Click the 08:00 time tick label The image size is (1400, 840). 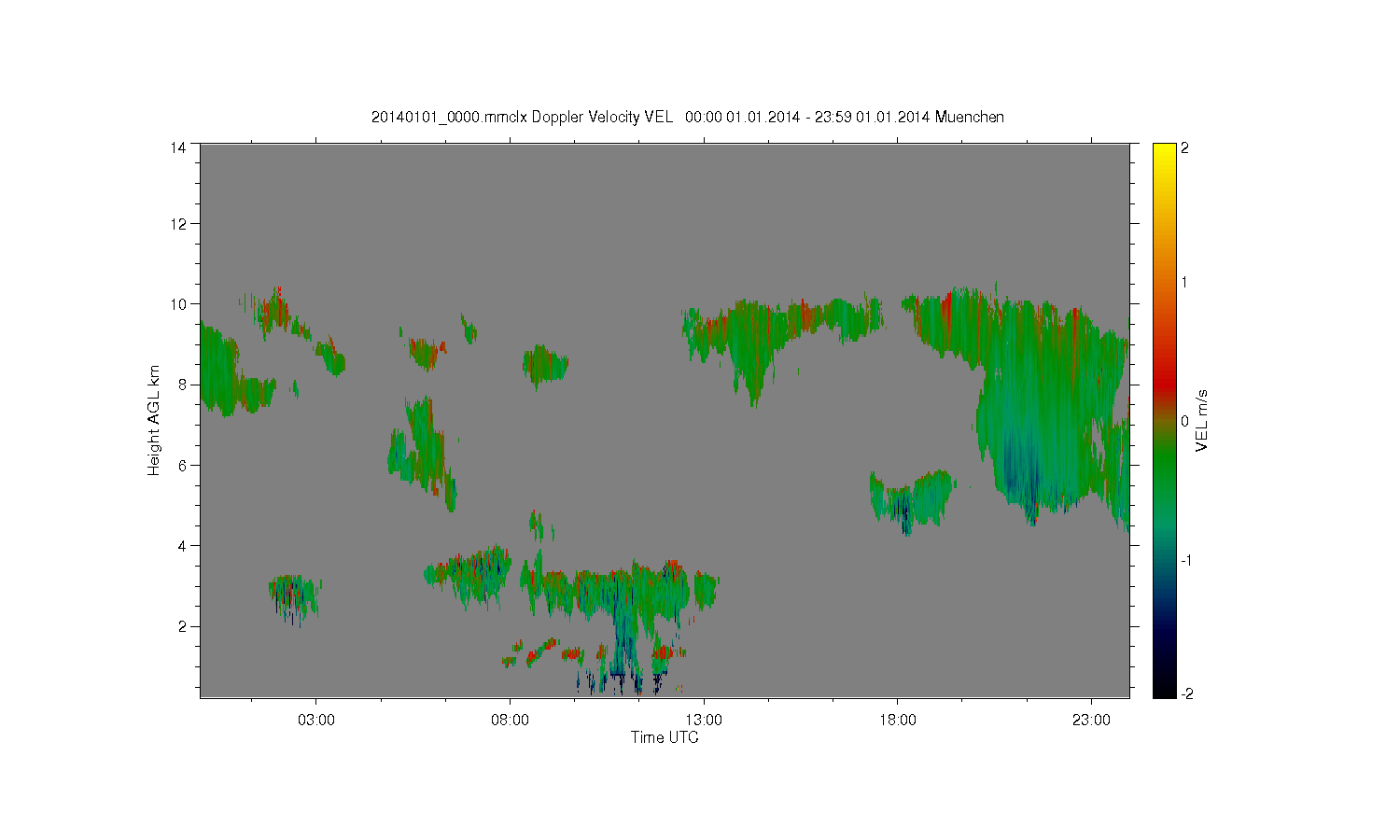click(x=510, y=721)
